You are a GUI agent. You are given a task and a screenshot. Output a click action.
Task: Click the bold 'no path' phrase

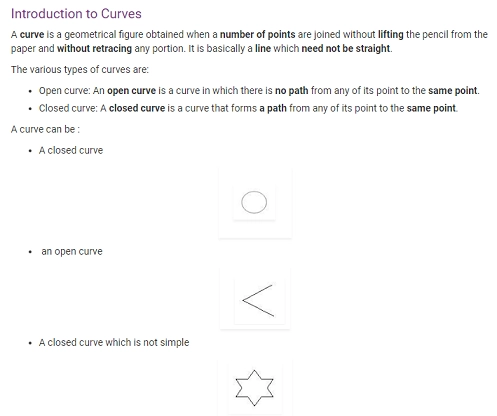point(292,91)
